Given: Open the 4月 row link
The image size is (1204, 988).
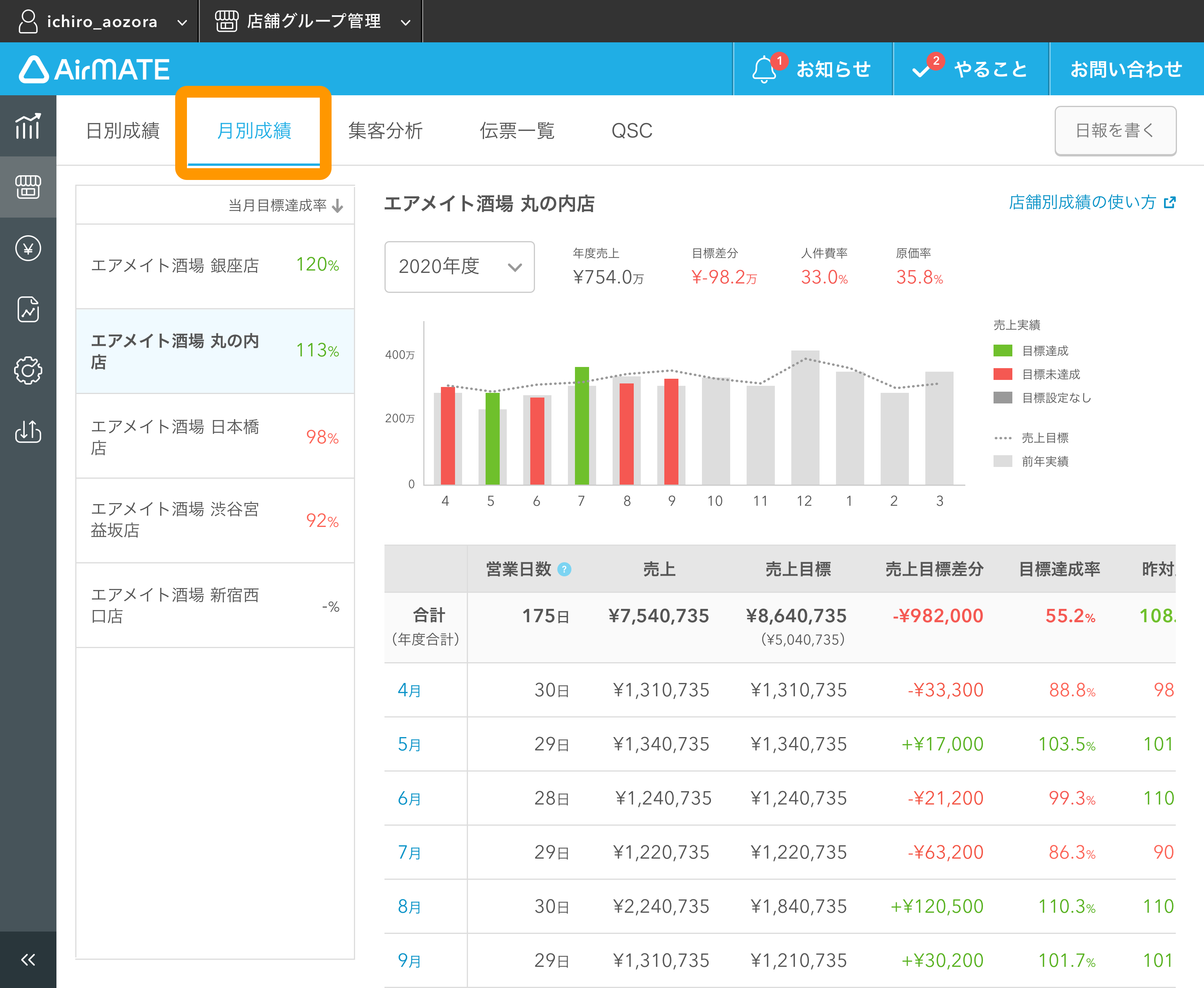Looking at the screenshot, I should coord(409,690).
